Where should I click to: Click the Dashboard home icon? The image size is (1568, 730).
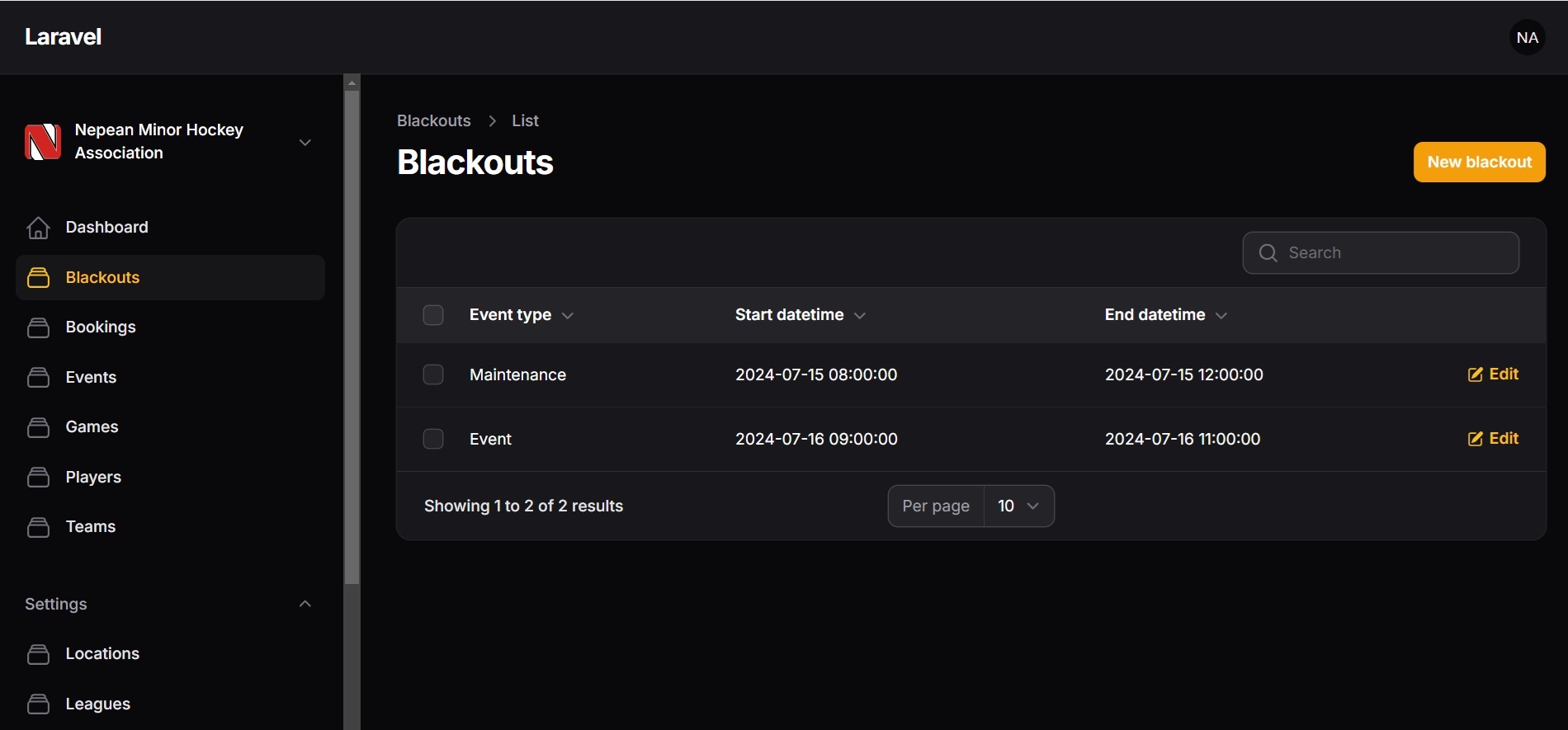pyautogui.click(x=38, y=228)
